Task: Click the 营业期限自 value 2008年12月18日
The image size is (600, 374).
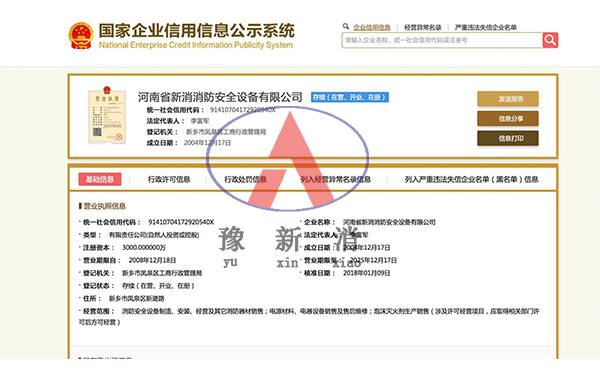Action: 152,260
